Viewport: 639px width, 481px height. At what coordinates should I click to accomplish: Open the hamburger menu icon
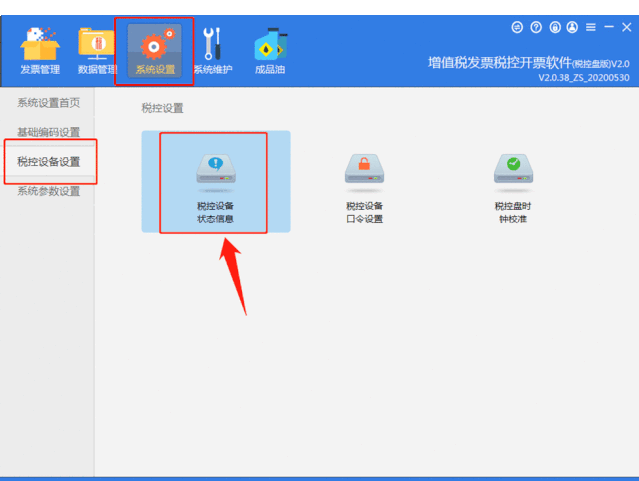pyautogui.click(x=591, y=27)
